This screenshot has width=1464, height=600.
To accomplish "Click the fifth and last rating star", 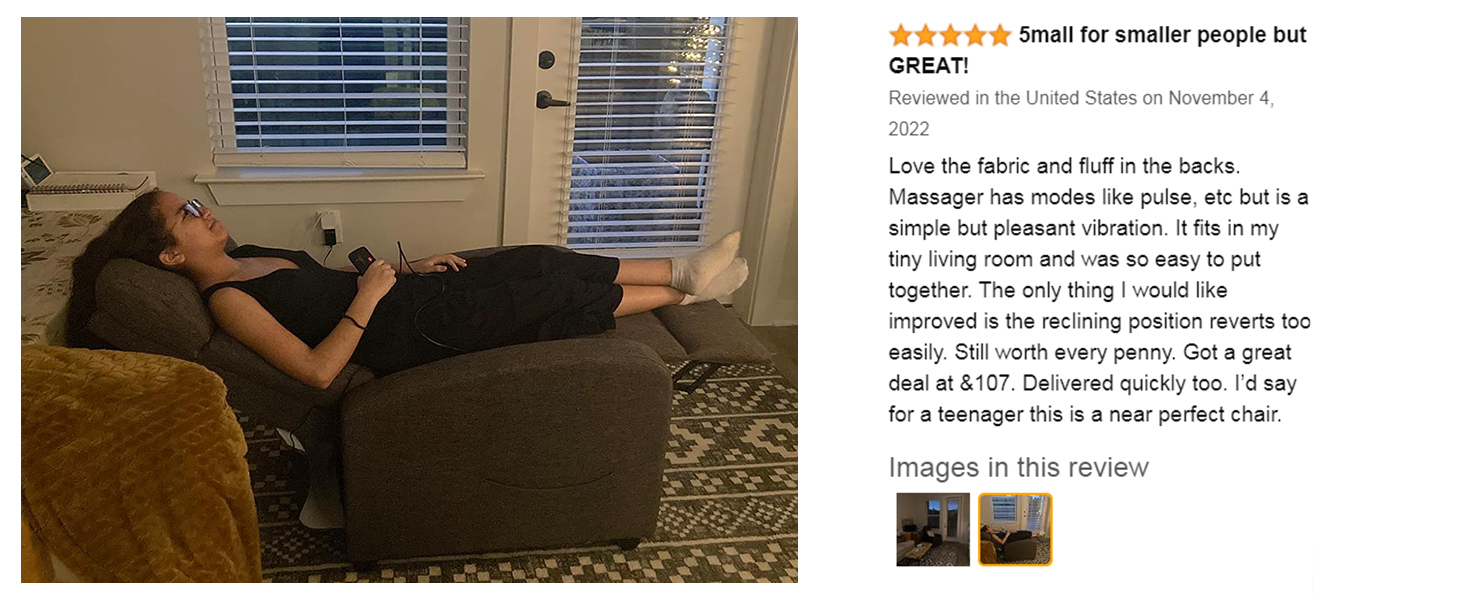I will tap(1001, 36).
